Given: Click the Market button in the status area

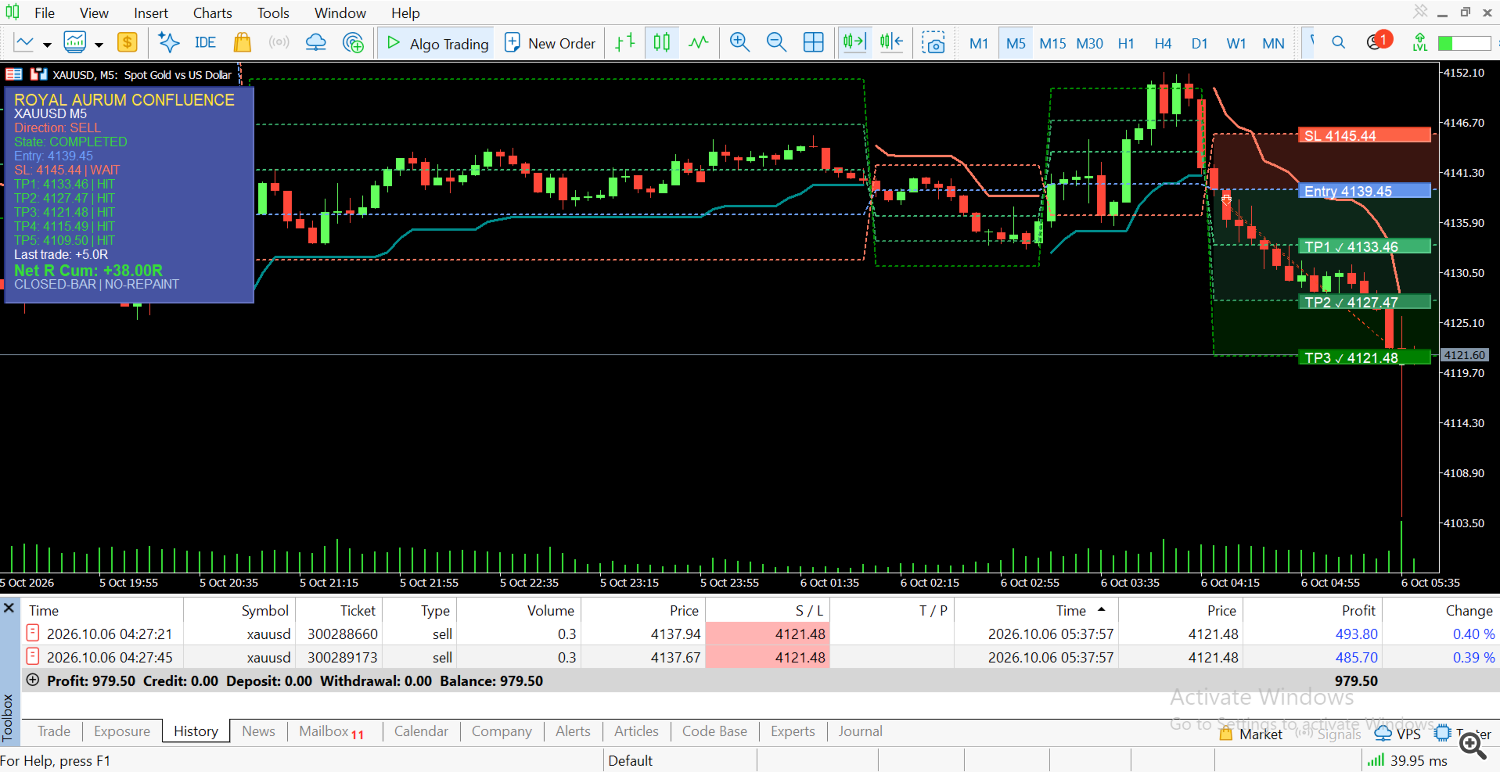Looking at the screenshot, I should coord(1251,734).
